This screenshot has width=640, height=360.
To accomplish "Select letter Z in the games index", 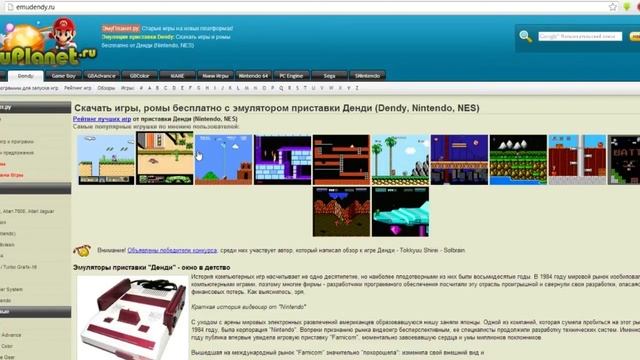I will 357,88.
